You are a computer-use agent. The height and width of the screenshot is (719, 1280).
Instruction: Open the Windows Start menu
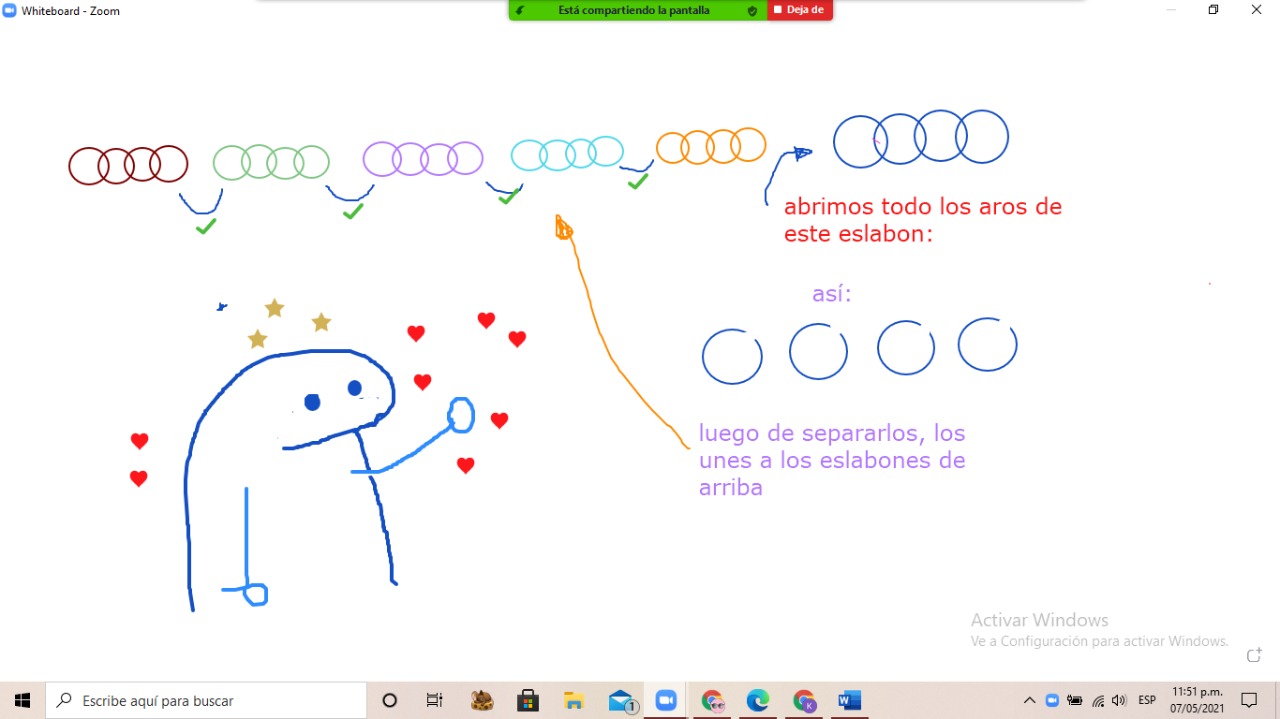pos(22,701)
